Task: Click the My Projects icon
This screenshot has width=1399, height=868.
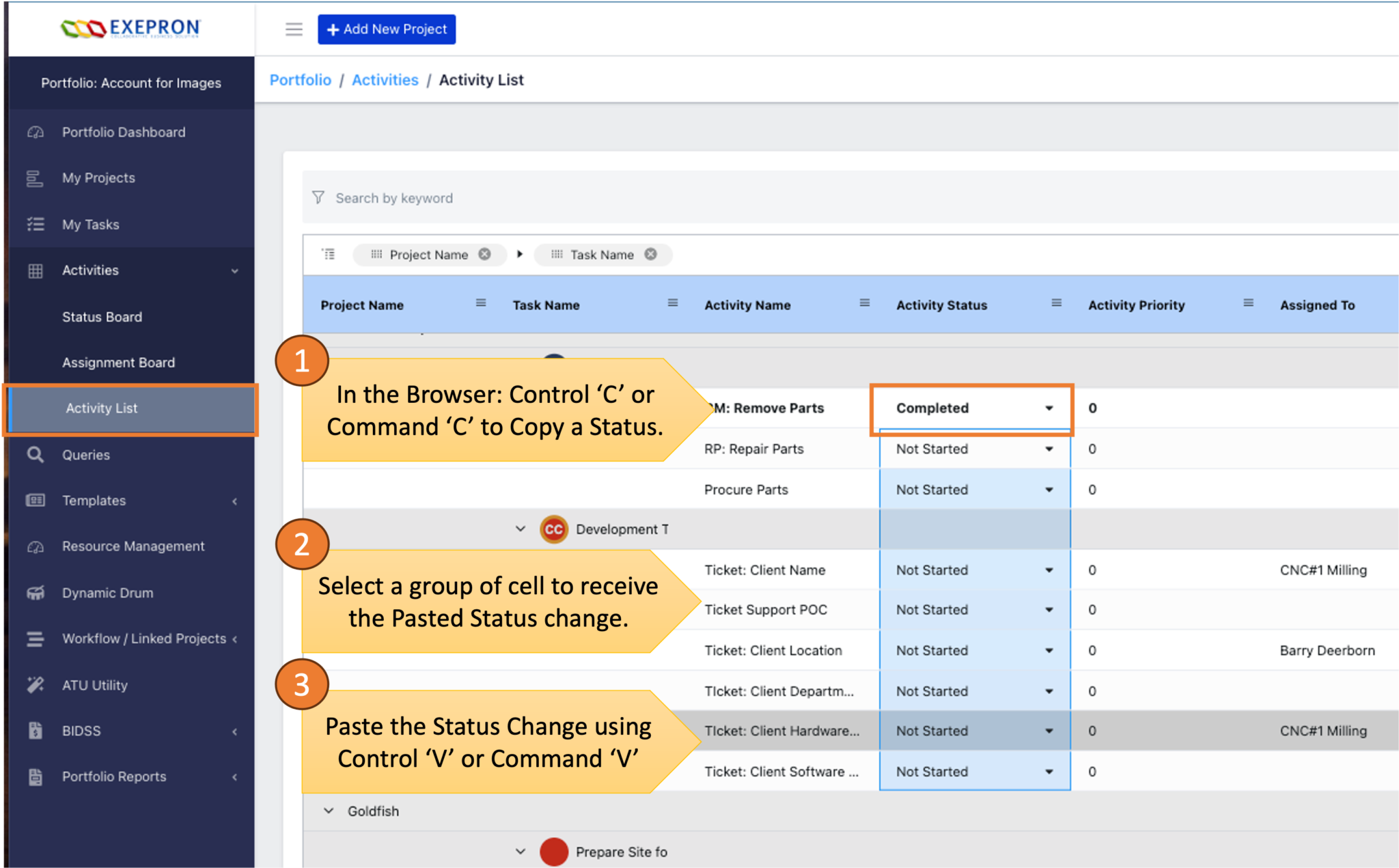Action: click(x=36, y=178)
